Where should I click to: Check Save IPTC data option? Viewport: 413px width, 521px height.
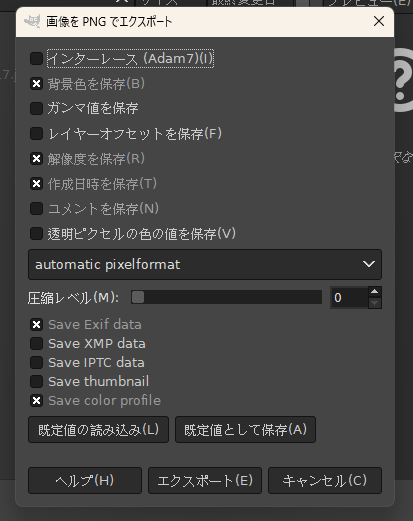tap(36, 363)
